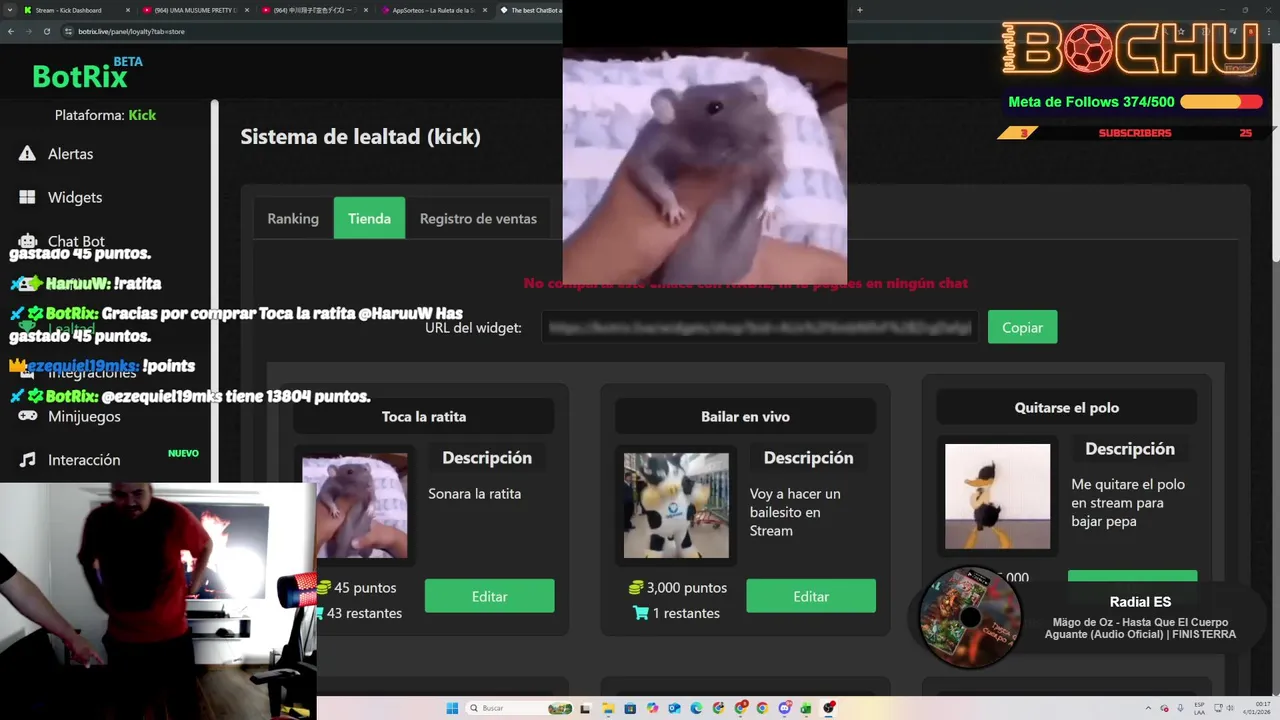This screenshot has height=720, width=1280.
Task: Click the BotRix logo
Action: [87, 74]
